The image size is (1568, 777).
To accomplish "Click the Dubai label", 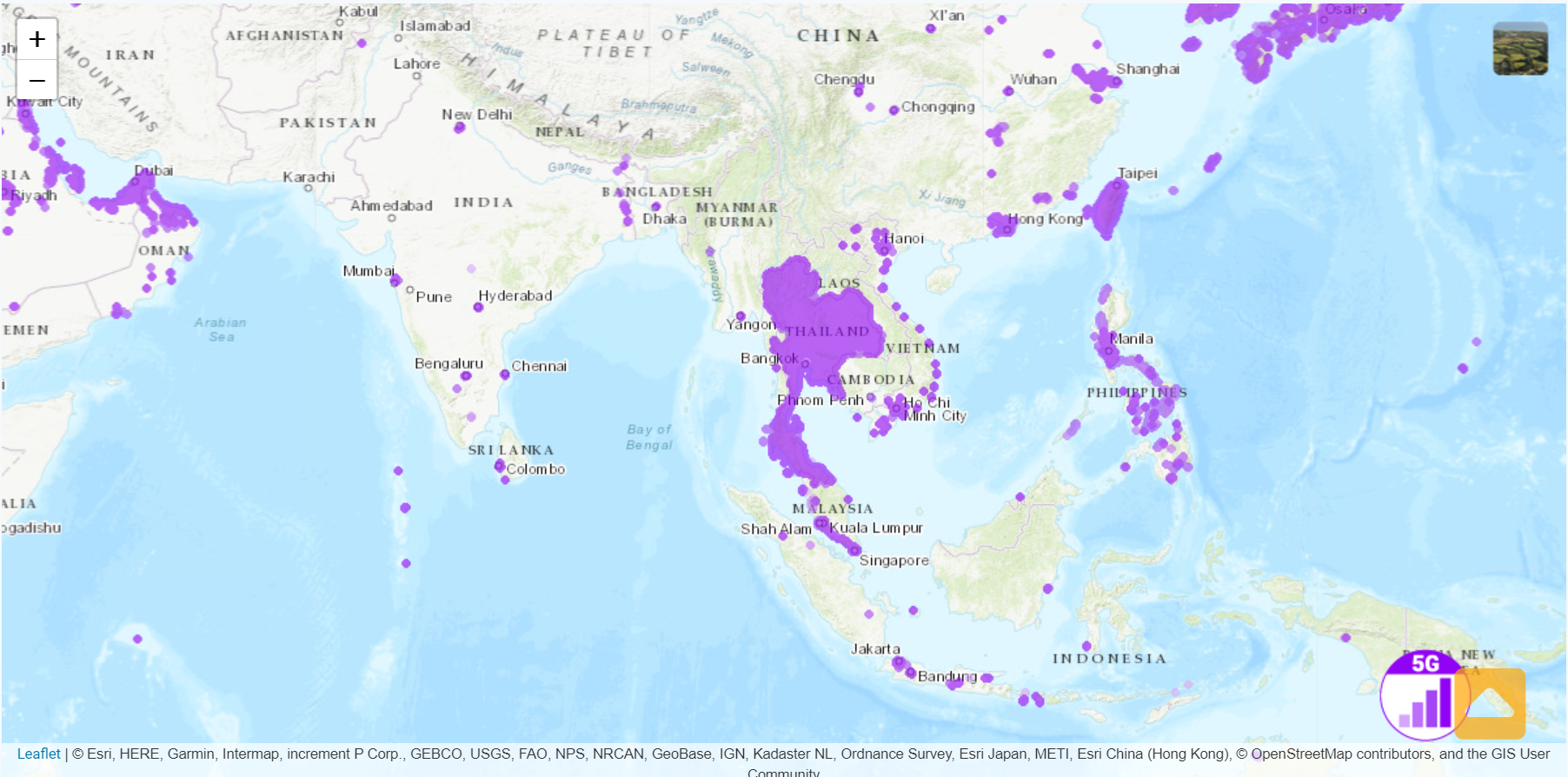I will 154,170.
